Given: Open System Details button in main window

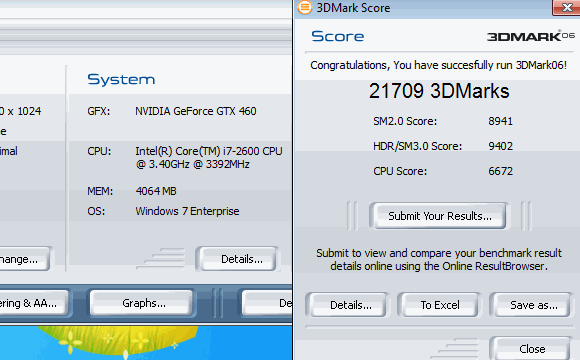Looking at the screenshot, I should [x=238, y=259].
